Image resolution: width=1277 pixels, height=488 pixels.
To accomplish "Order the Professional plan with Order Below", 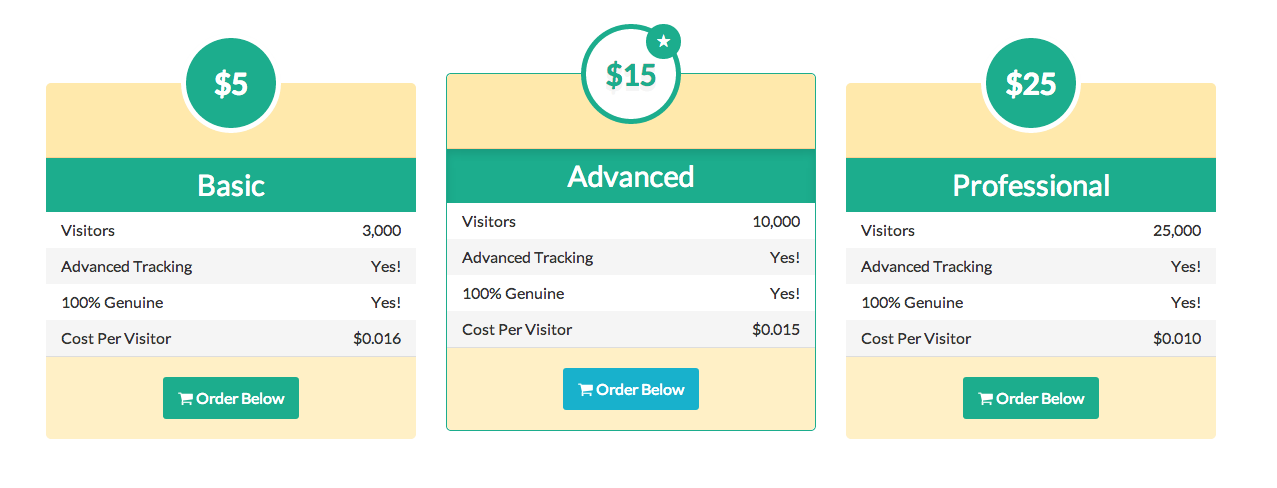I will pos(1031,398).
